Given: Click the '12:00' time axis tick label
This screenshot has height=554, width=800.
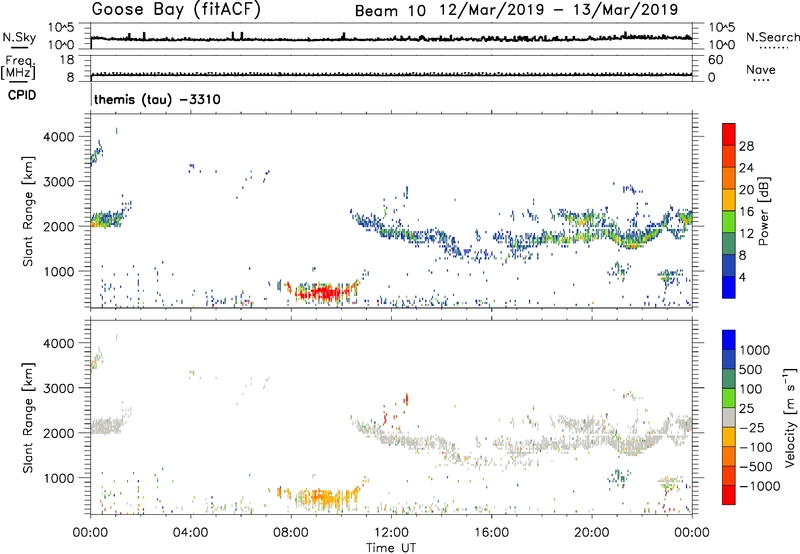Looking at the screenshot, I should [x=391, y=533].
